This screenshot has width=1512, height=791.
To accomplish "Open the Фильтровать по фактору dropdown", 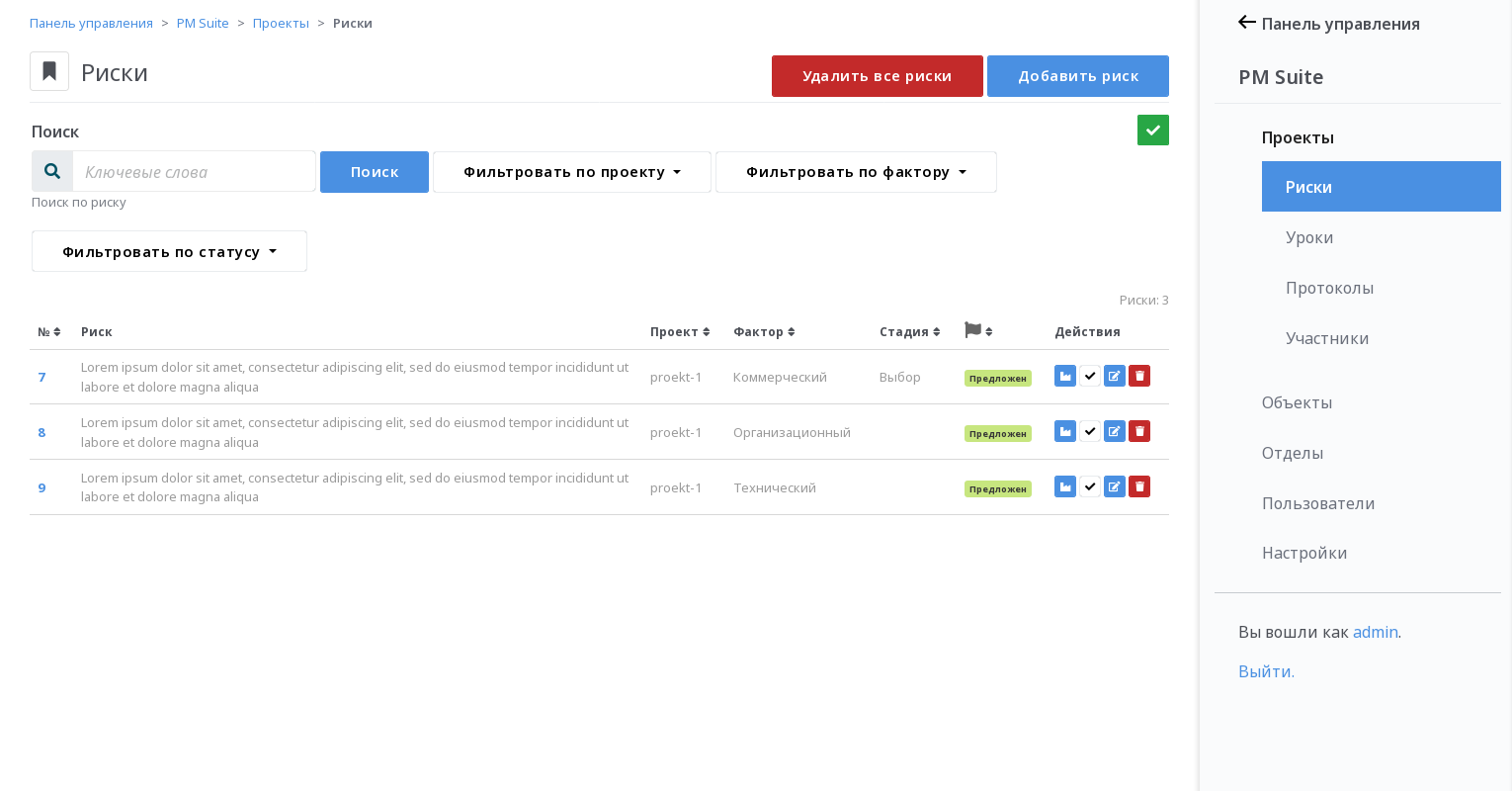I will coord(856,172).
